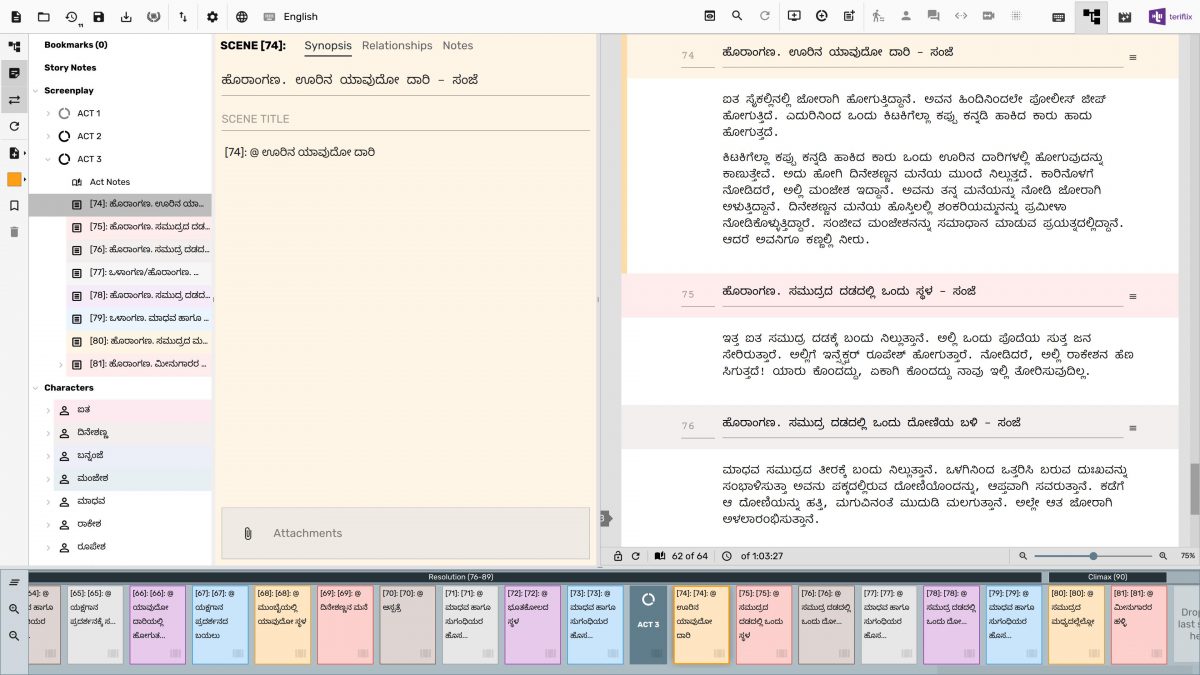Viewport: 1200px width, 675px height.
Task: Open search via the magnifier icon
Action: pos(737,17)
